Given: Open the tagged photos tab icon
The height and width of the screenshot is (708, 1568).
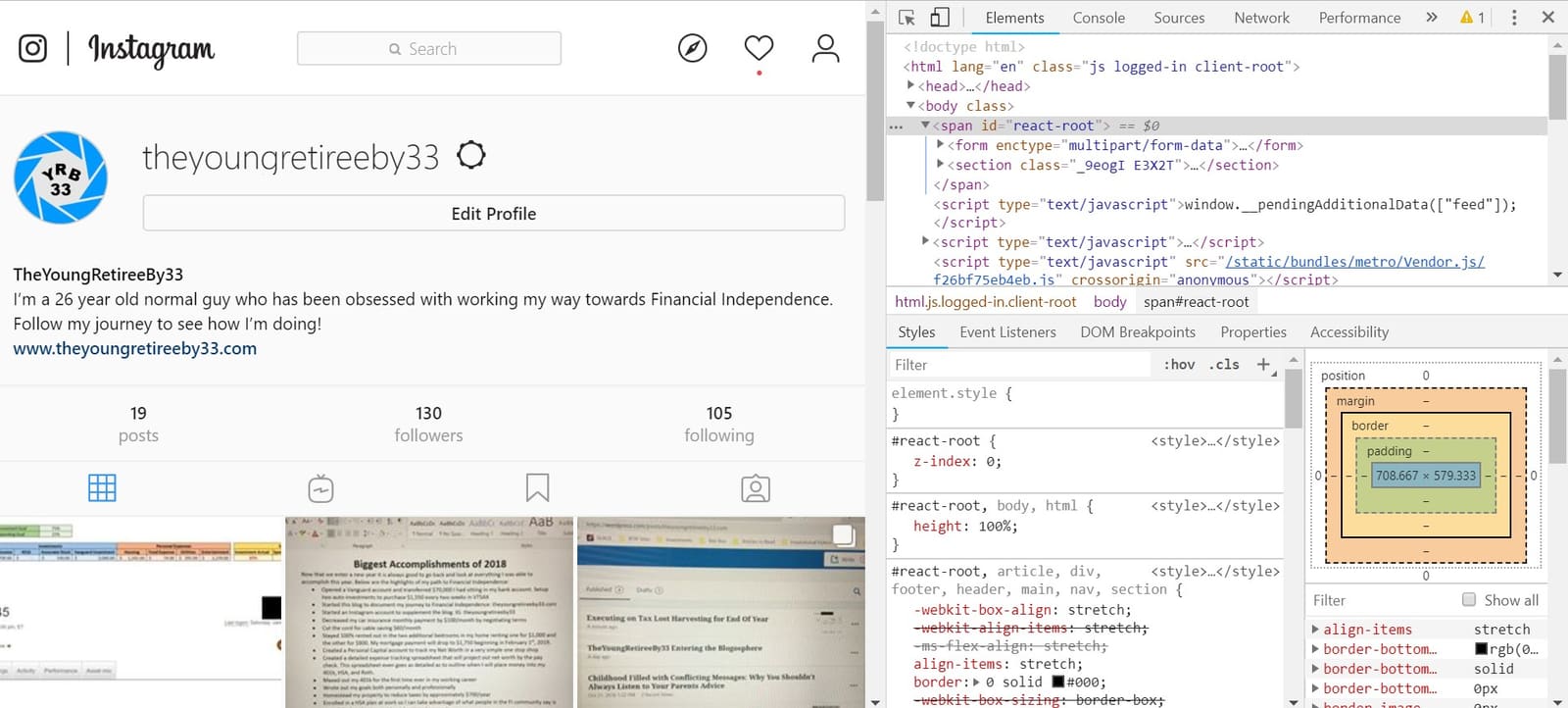Looking at the screenshot, I should [756, 488].
